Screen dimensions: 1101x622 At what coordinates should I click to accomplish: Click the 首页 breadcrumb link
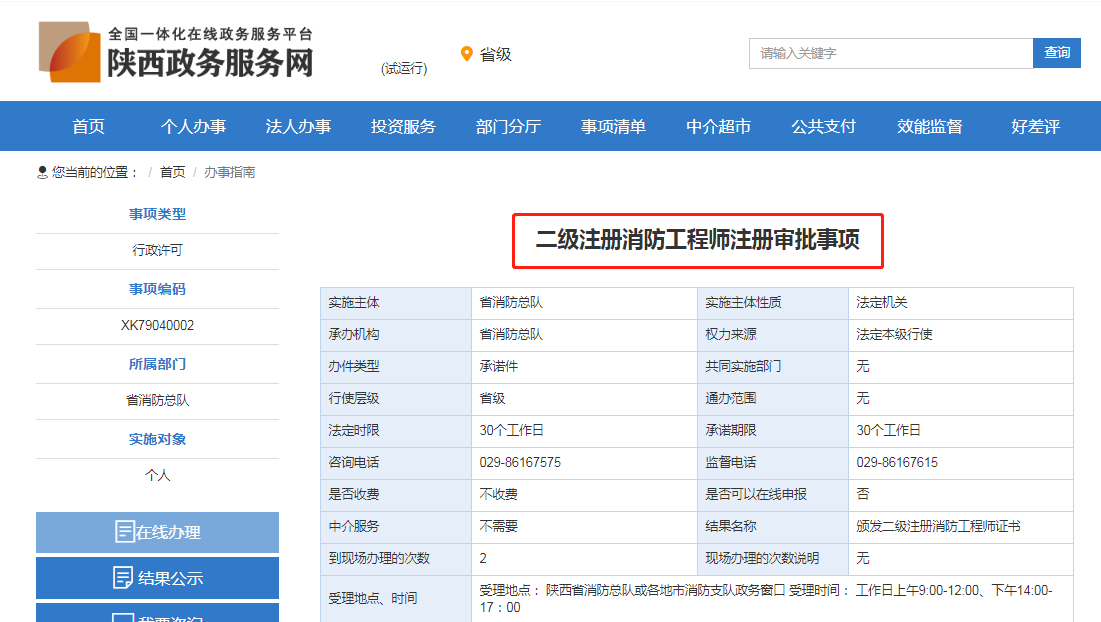tap(172, 172)
